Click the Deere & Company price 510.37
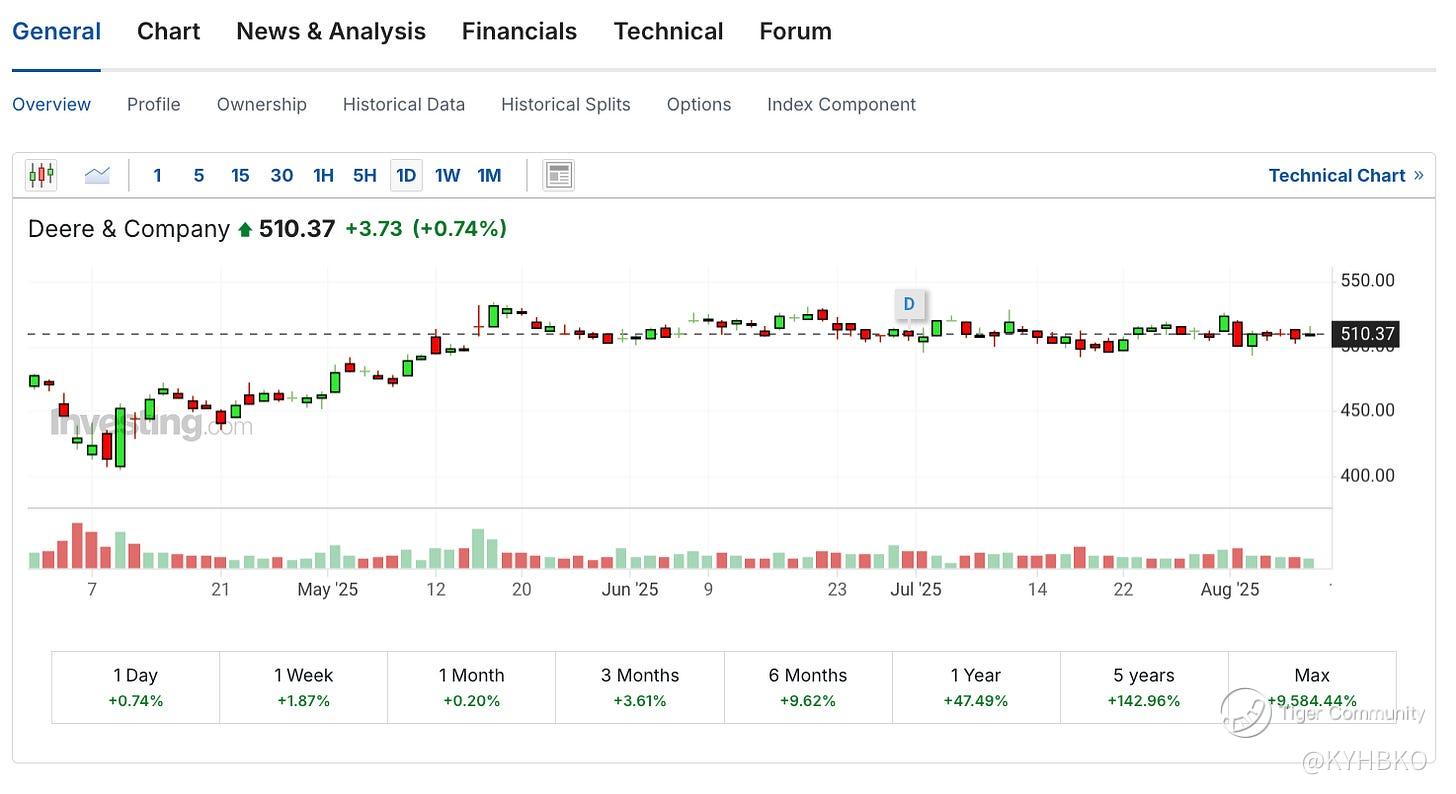 point(297,229)
